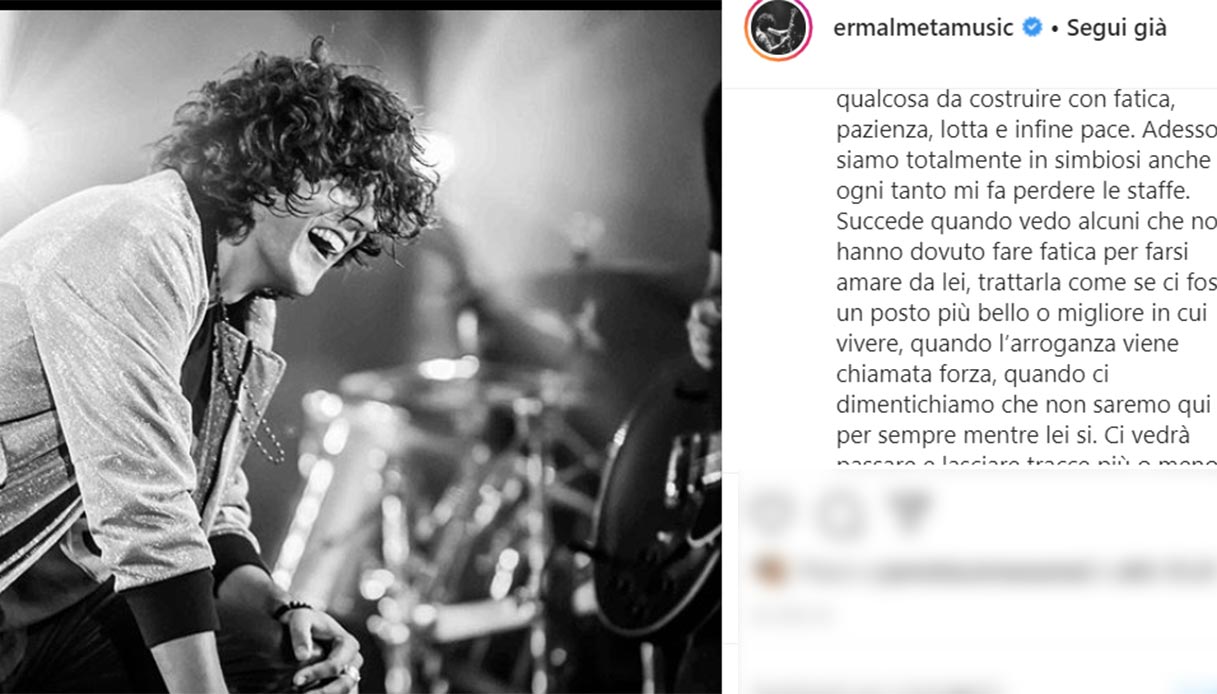Screen dimensions: 1217x694
Task: Open comments via the blurred bubble icon
Action: (839, 514)
